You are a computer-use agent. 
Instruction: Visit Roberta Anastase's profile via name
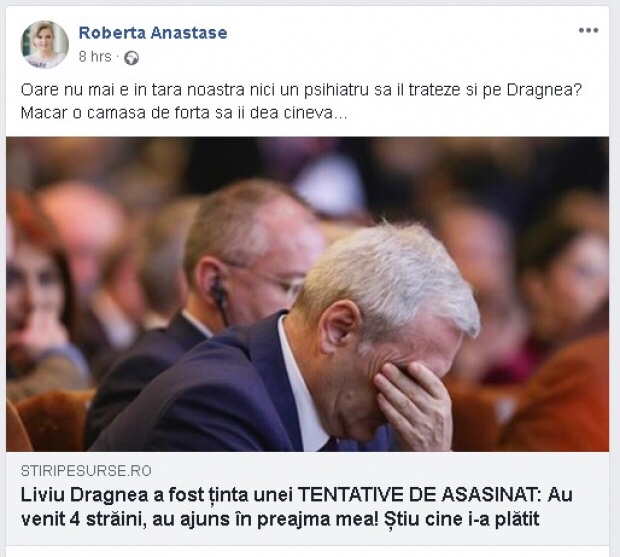tap(153, 33)
